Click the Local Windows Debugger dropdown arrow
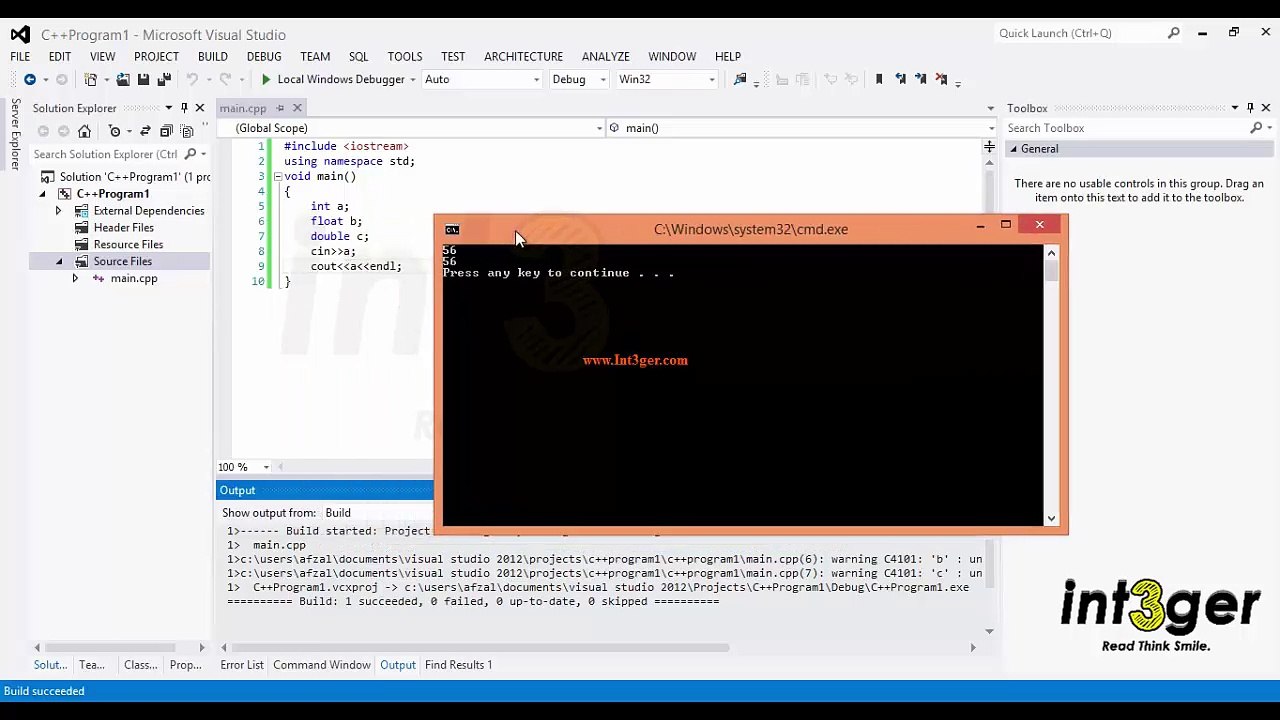This screenshot has width=1280, height=720. (x=412, y=80)
